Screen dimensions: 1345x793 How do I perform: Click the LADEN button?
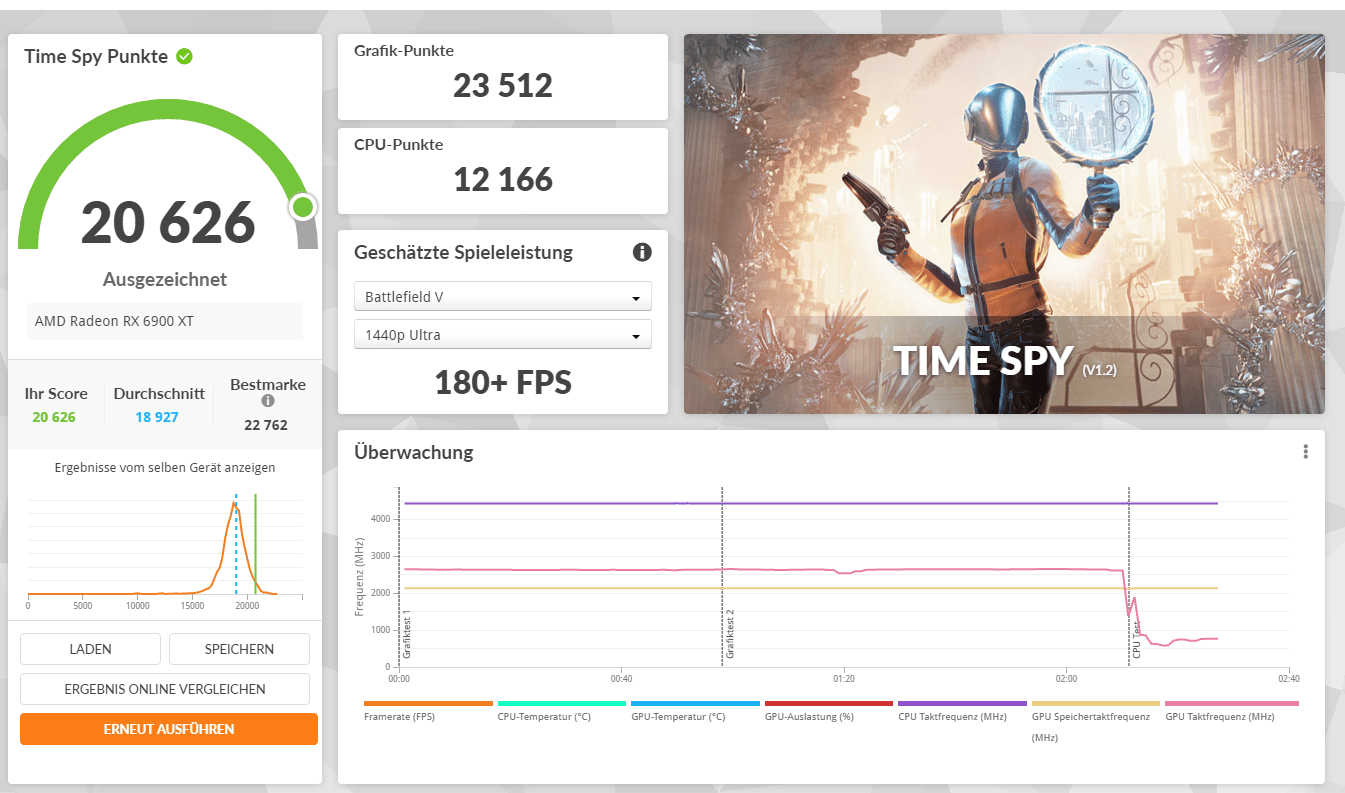coord(90,649)
